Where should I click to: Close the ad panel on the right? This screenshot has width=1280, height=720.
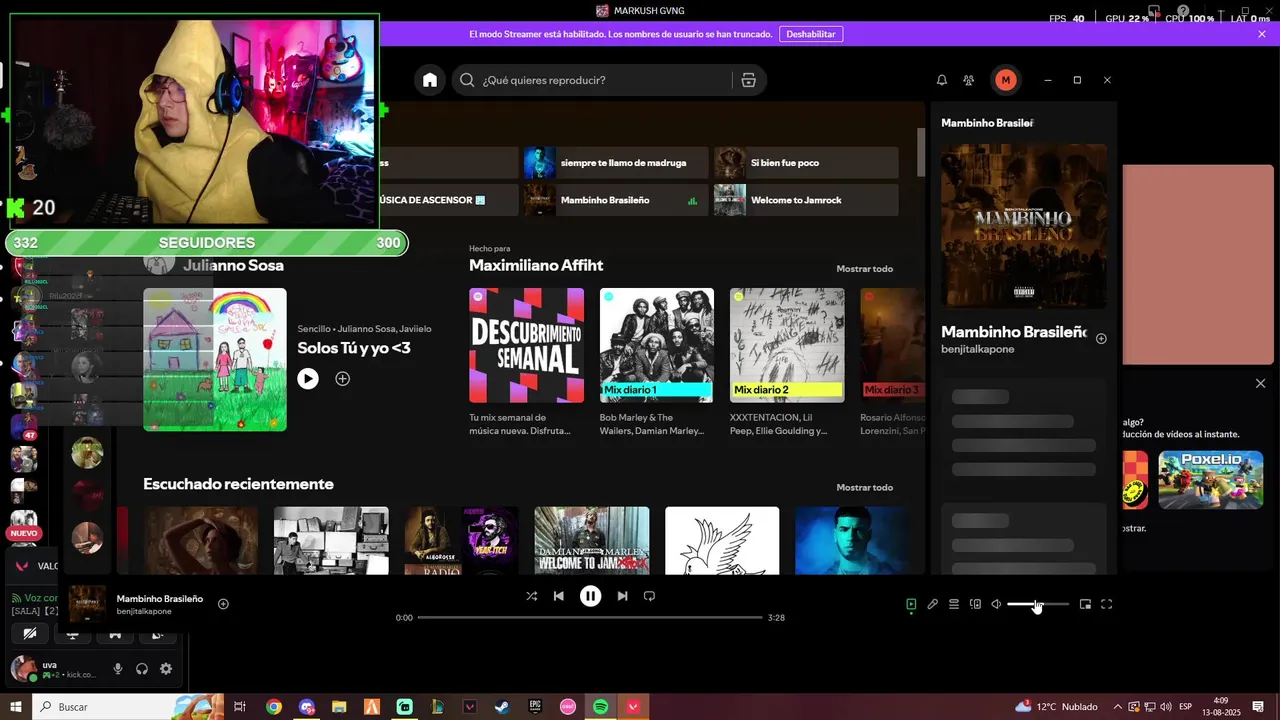1260,384
